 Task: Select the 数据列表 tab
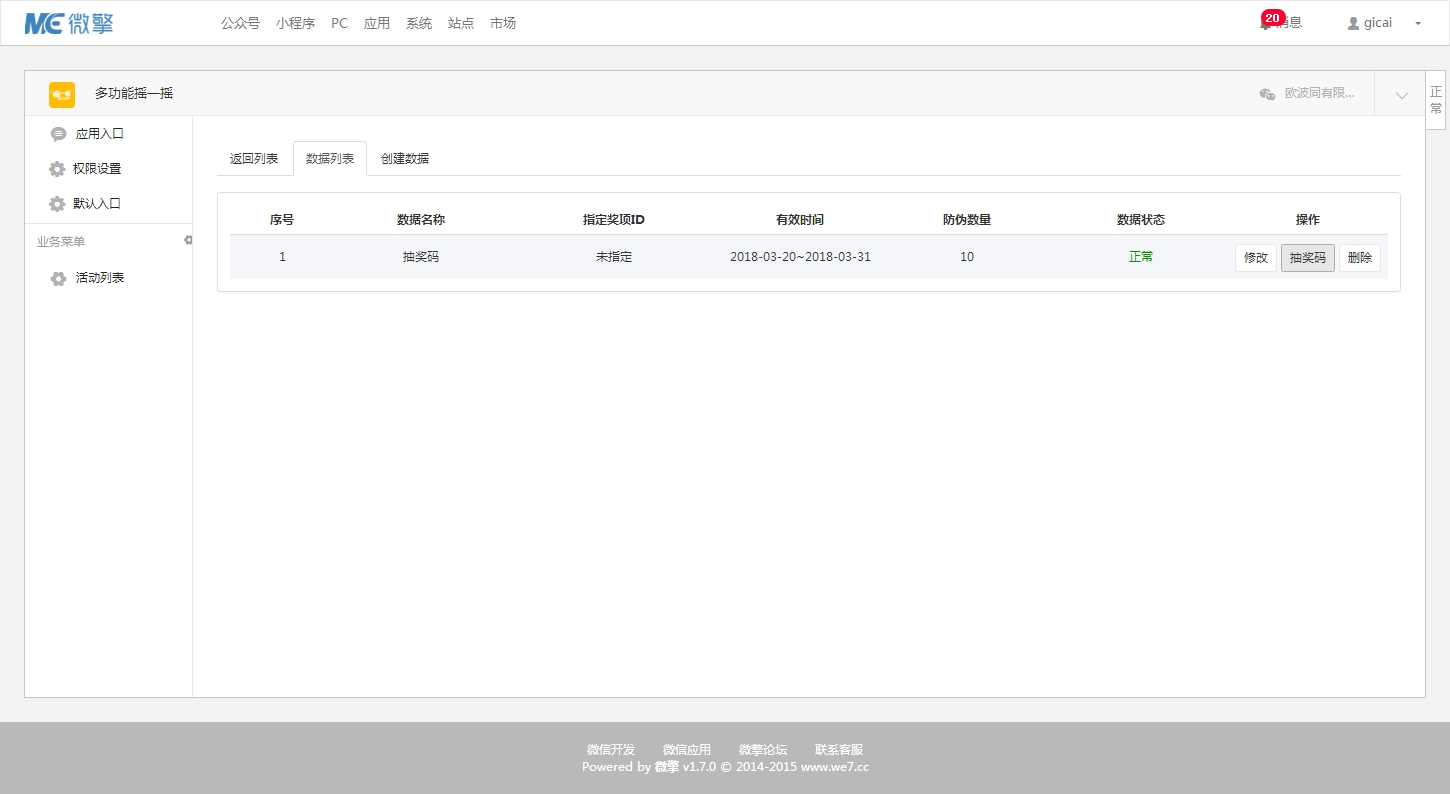pos(330,158)
